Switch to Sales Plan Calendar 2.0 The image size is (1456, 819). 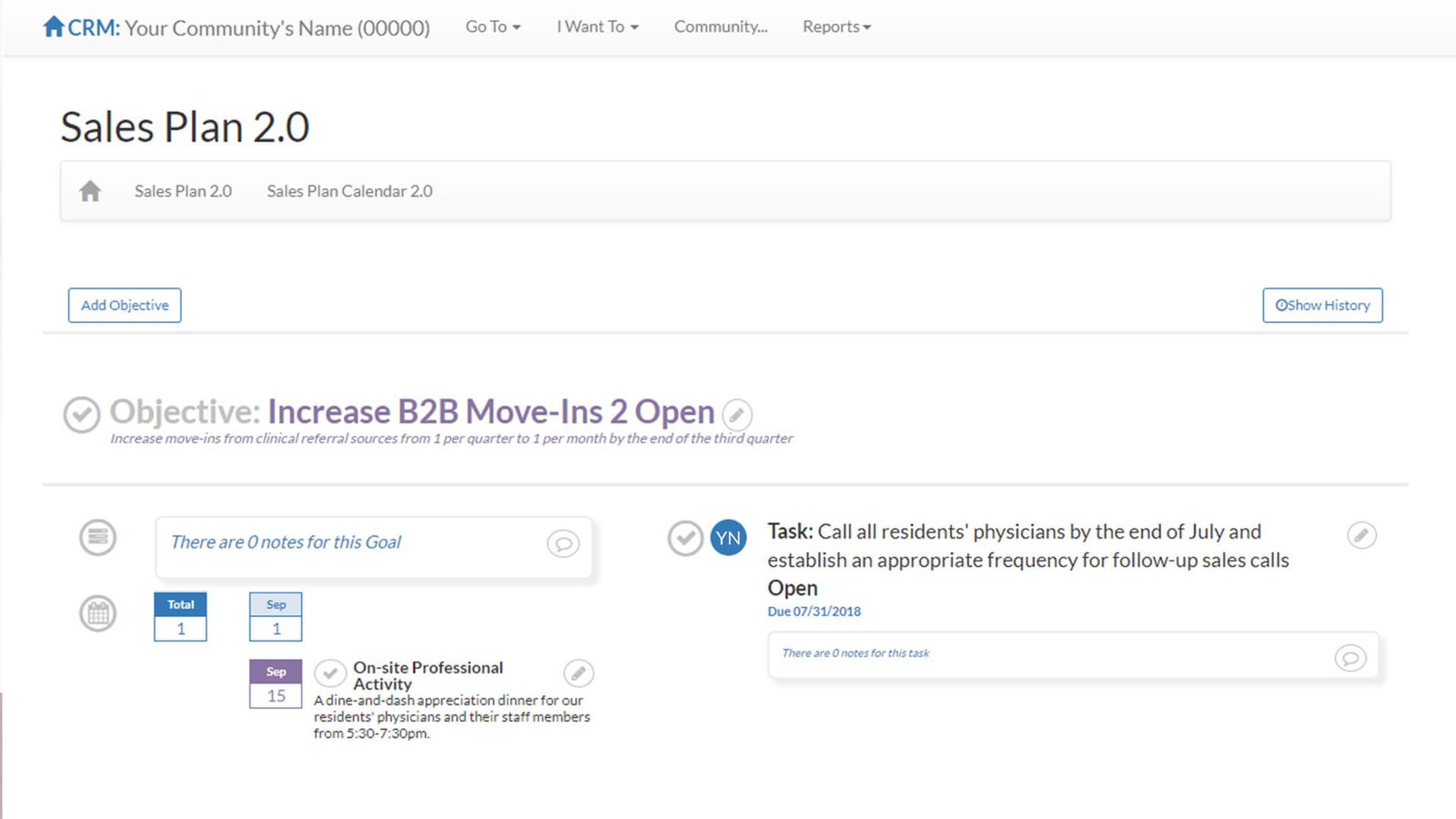pyautogui.click(x=349, y=191)
